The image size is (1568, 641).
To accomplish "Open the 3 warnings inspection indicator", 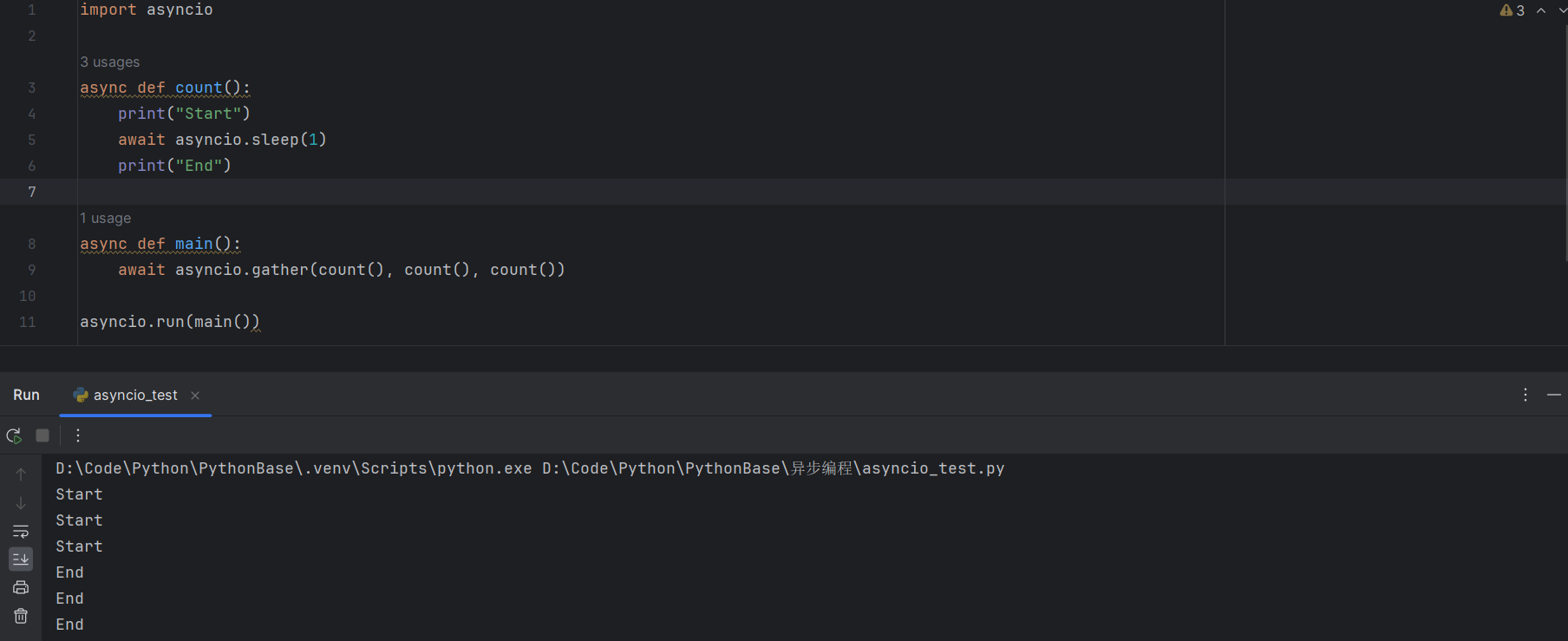I will click(x=1512, y=10).
